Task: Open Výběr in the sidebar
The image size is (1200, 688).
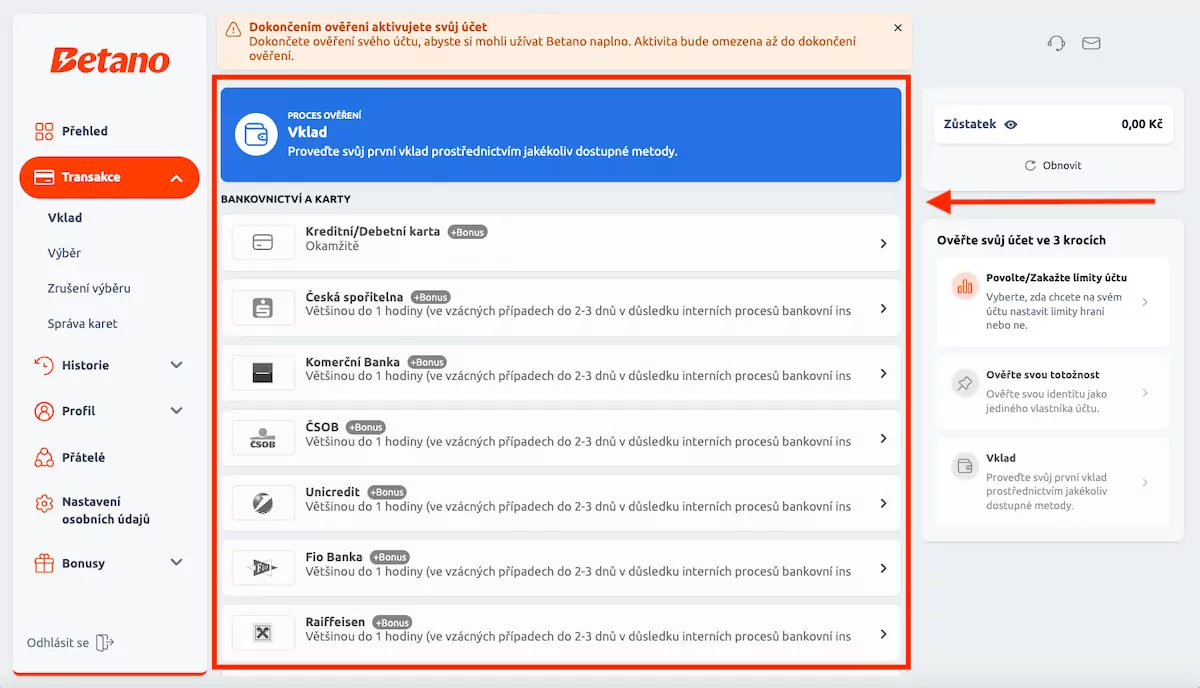Action: [x=64, y=253]
